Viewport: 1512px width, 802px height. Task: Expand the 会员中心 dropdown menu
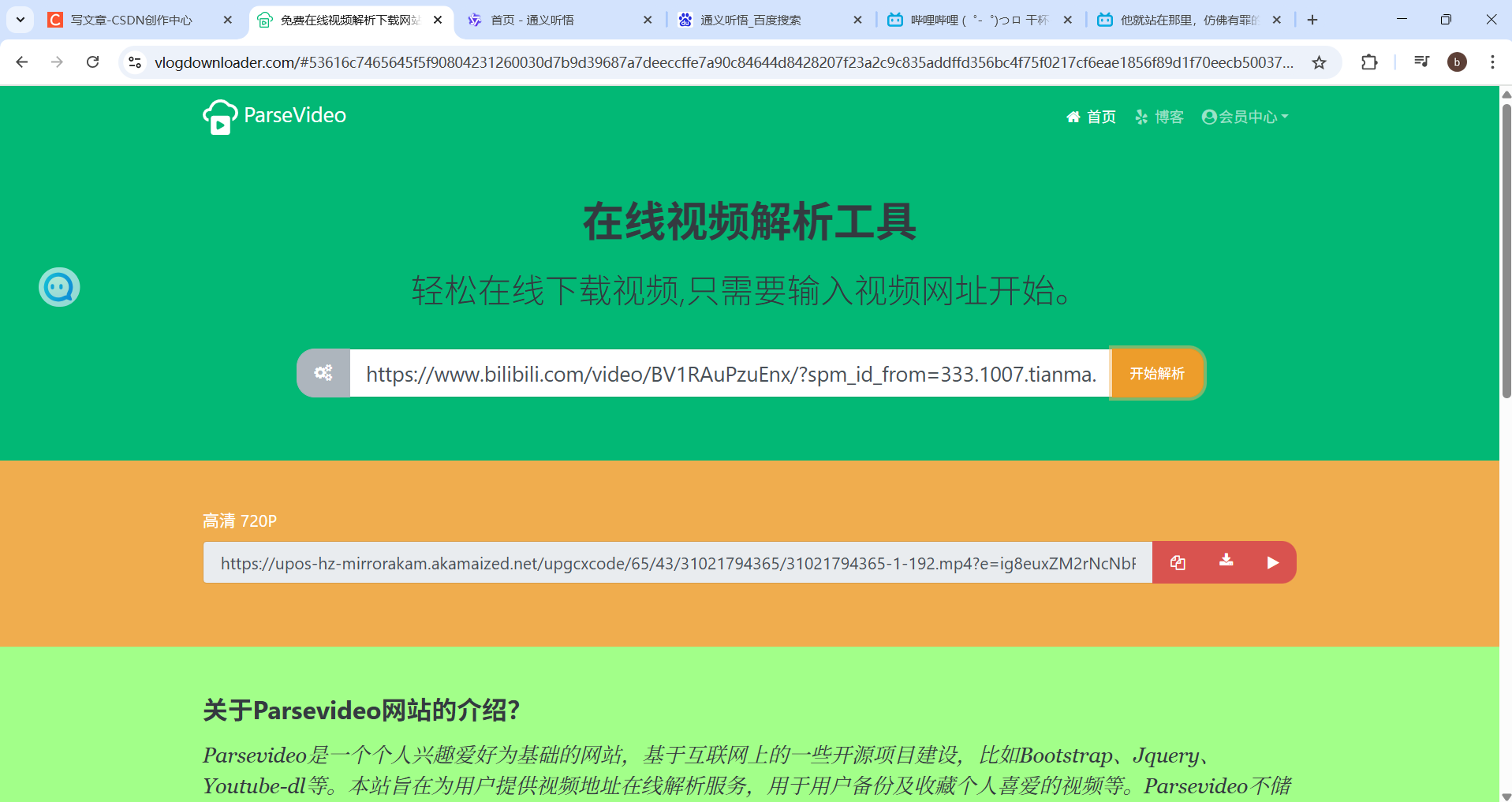(1245, 117)
